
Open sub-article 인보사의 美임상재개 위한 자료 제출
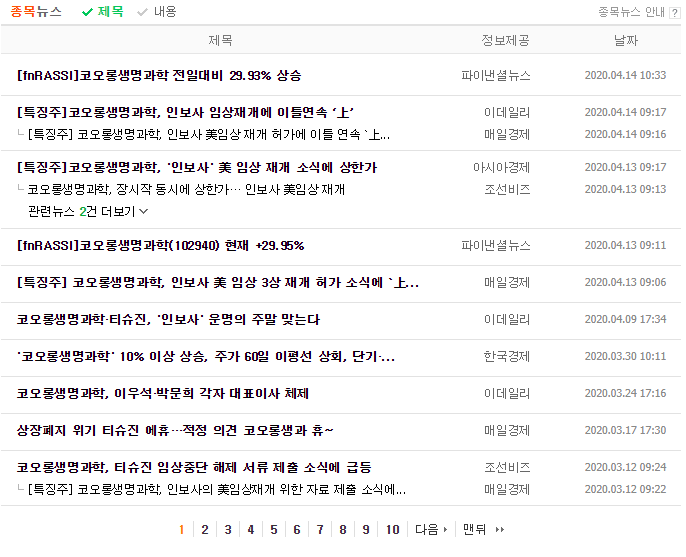click(x=217, y=490)
